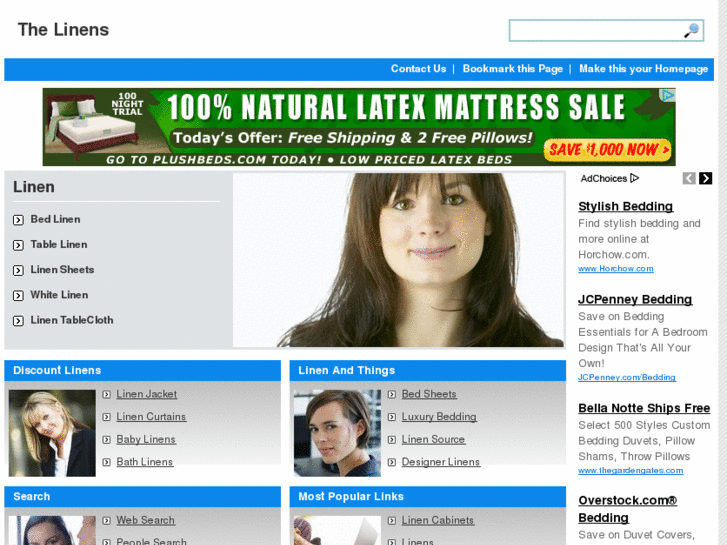Viewport: 727px width, 545px height.
Task: Click the Search section header
Action: (142, 497)
